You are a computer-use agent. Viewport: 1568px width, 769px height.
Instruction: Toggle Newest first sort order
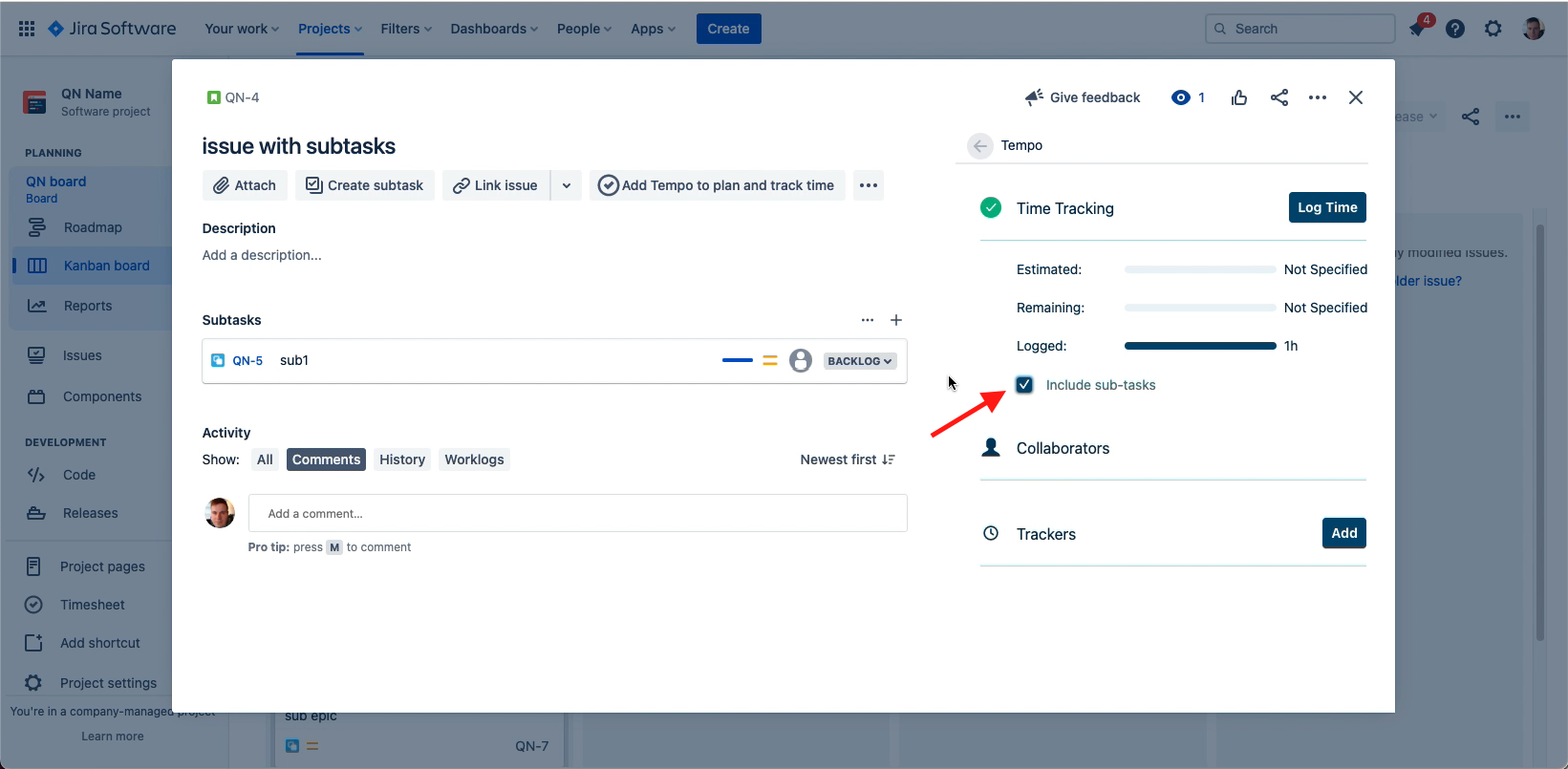click(848, 459)
